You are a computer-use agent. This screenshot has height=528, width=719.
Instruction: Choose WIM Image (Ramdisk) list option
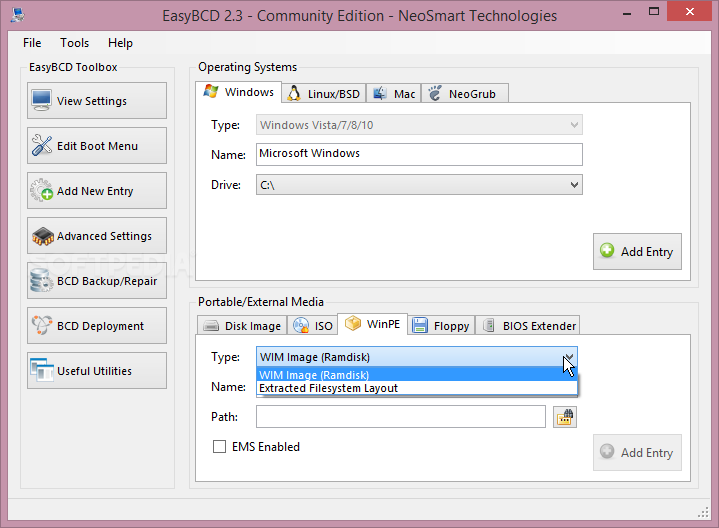point(416,375)
